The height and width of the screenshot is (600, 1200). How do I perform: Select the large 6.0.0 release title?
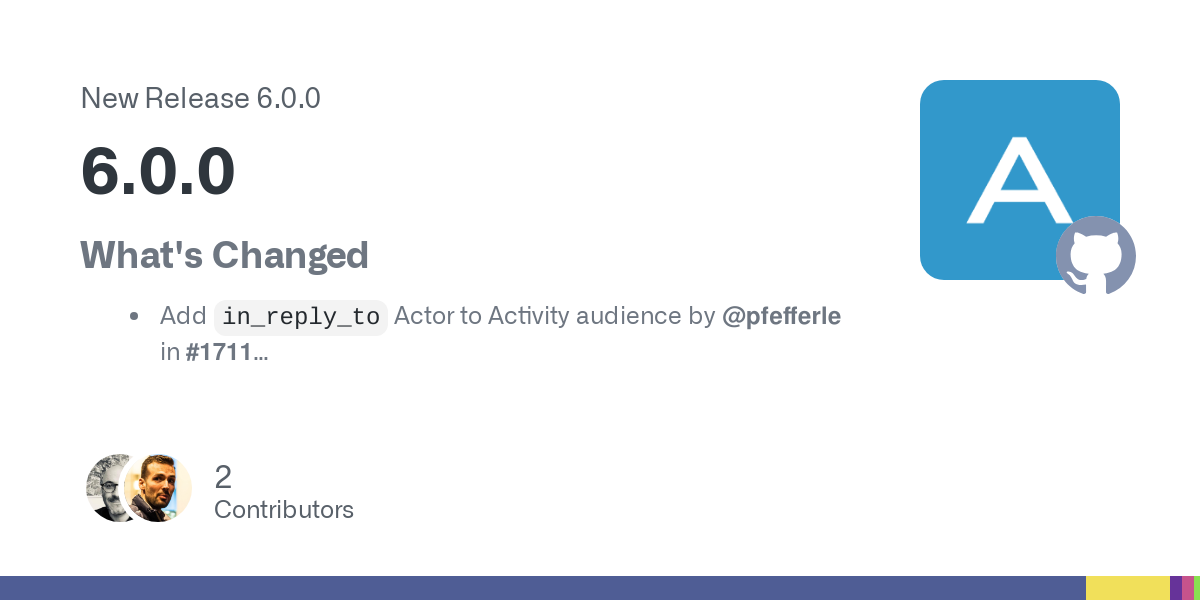[x=158, y=171]
